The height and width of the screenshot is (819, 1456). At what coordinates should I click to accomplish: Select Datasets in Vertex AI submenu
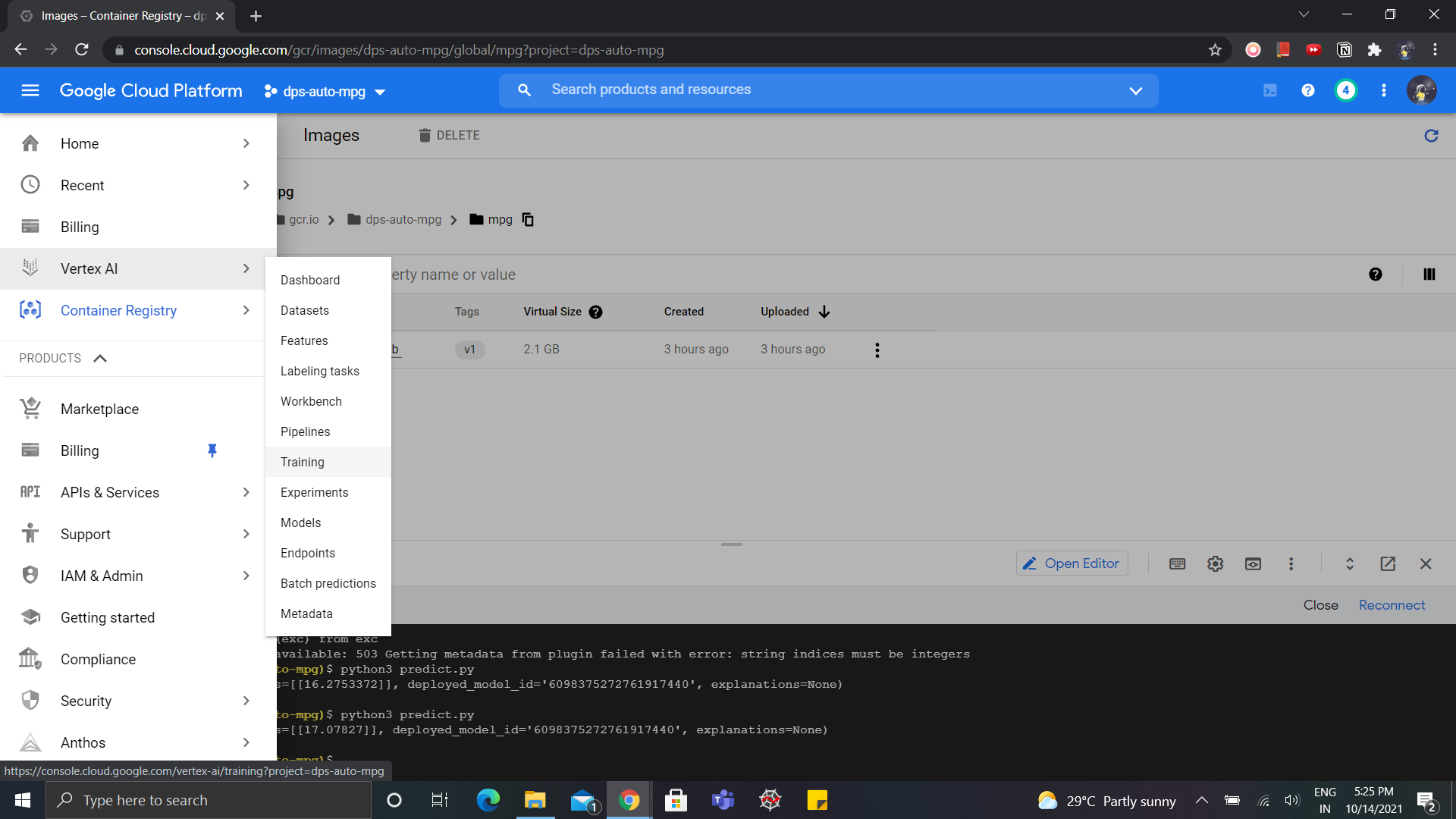point(328,310)
